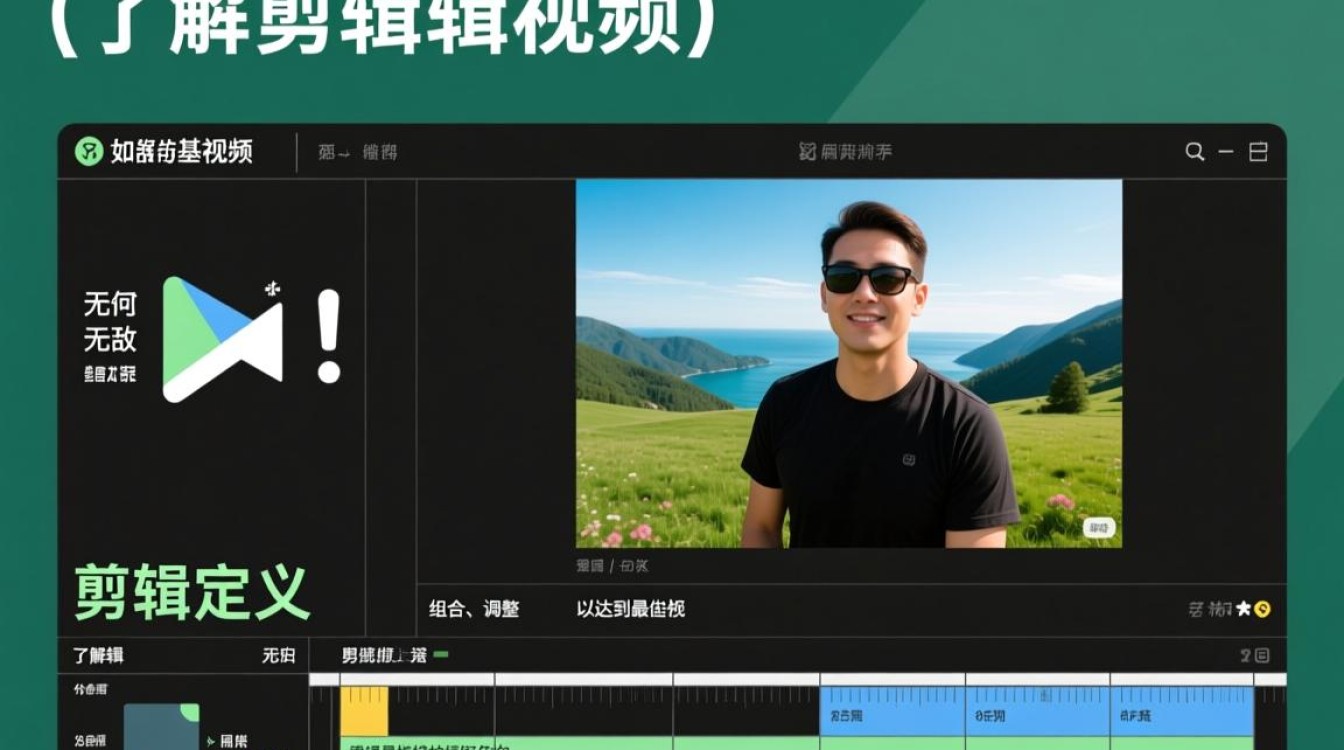The image size is (1344, 750).
Task: Click the green '剪辑定义' heading
Action: point(192,593)
